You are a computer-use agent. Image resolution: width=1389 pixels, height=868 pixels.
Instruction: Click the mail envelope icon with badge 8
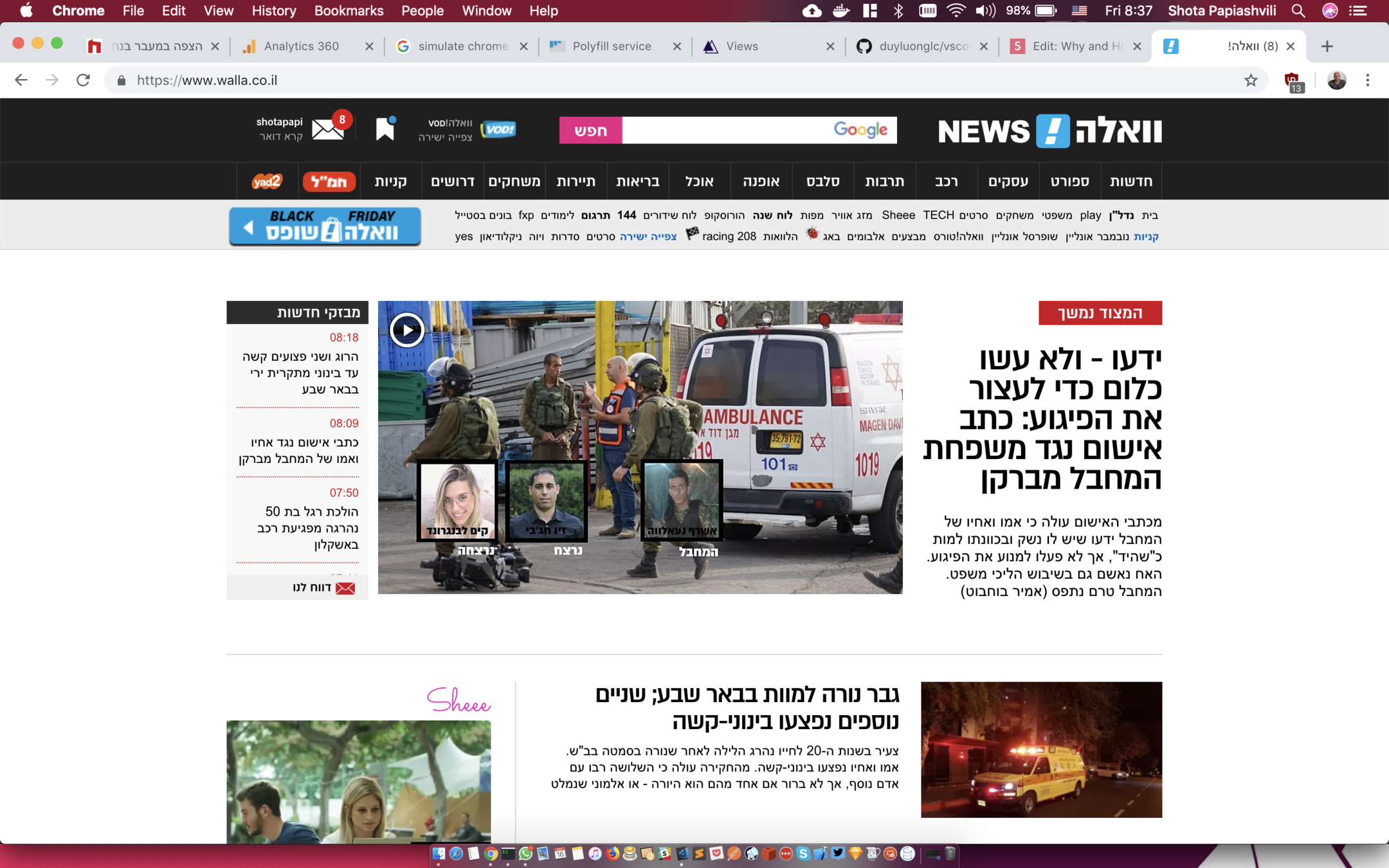328,129
